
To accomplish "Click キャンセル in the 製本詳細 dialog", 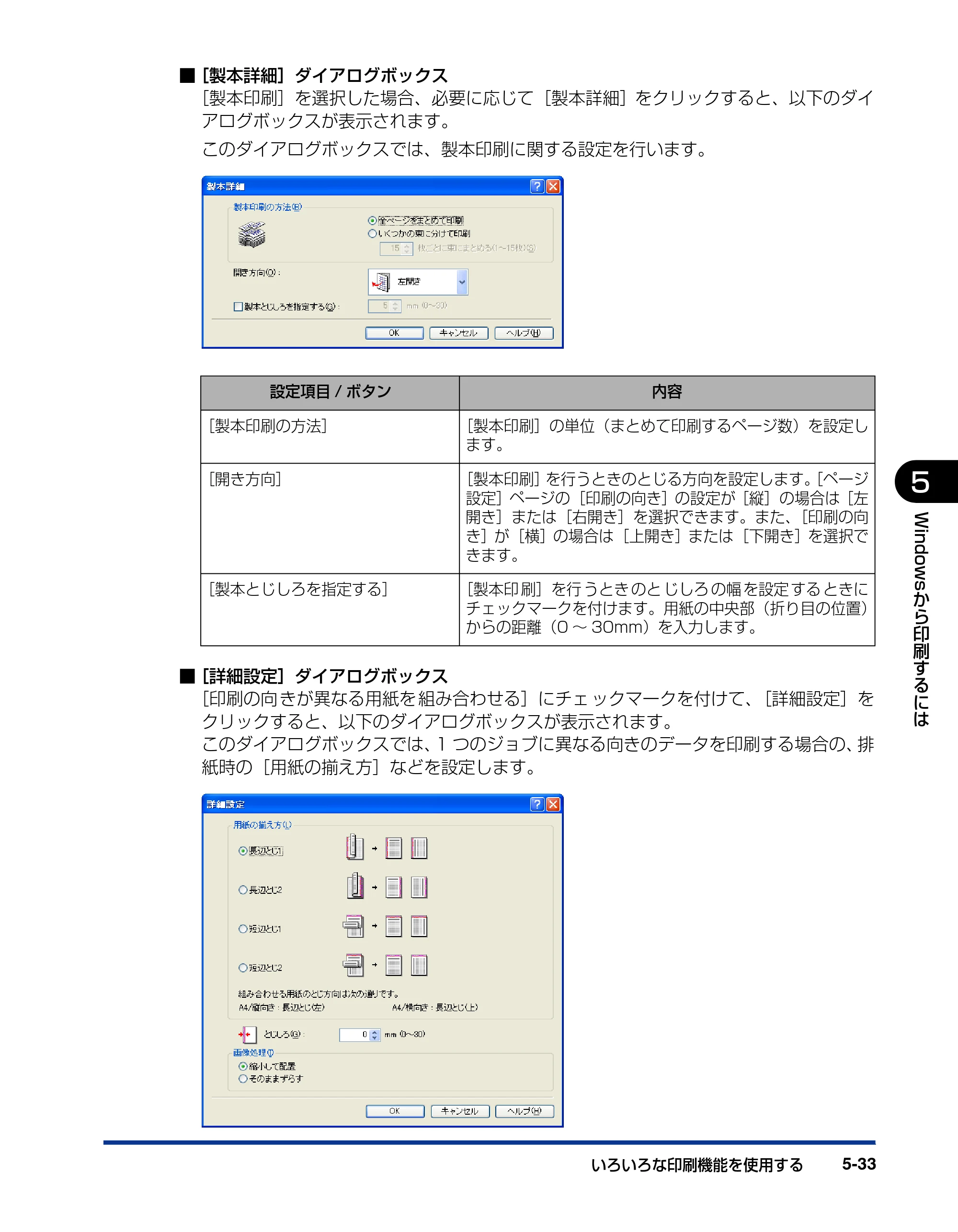I will (459, 333).
